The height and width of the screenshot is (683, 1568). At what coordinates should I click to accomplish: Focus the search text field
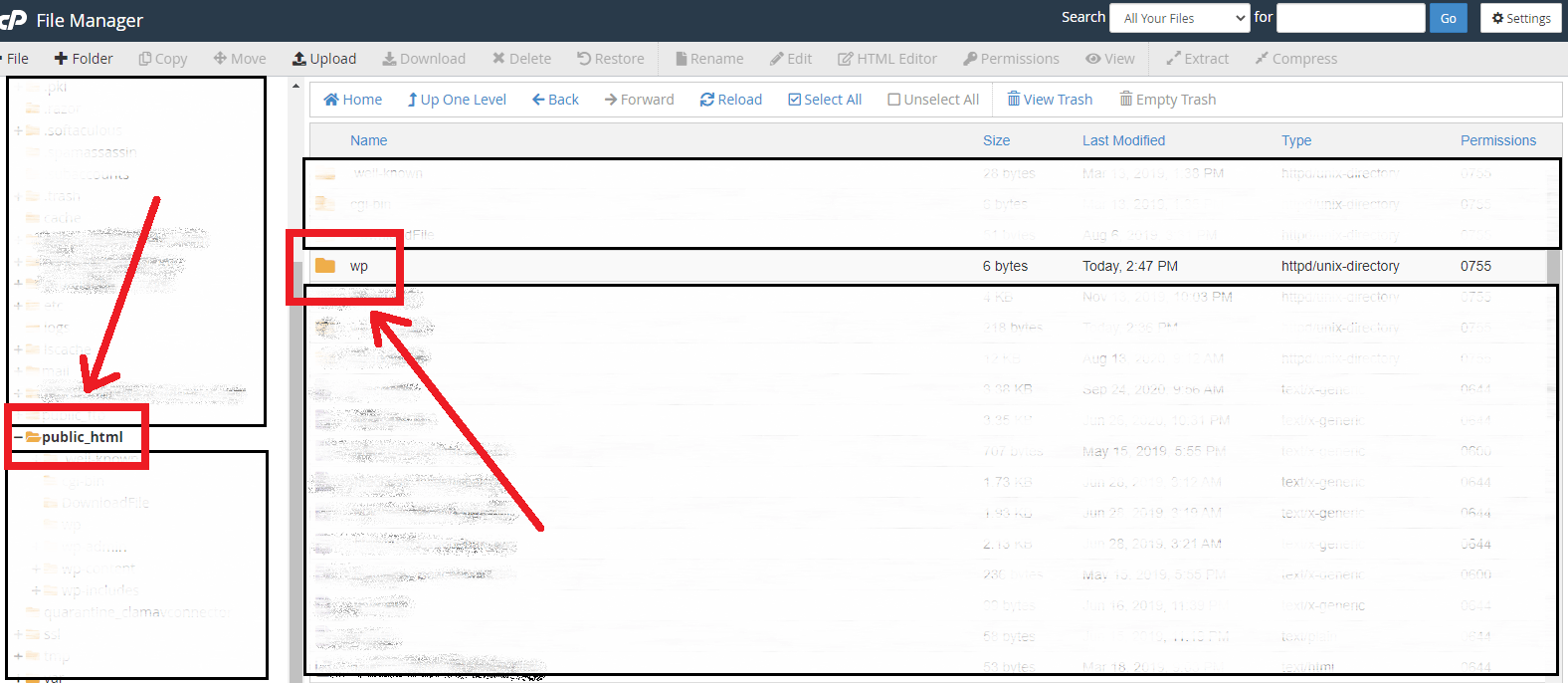tap(1350, 18)
